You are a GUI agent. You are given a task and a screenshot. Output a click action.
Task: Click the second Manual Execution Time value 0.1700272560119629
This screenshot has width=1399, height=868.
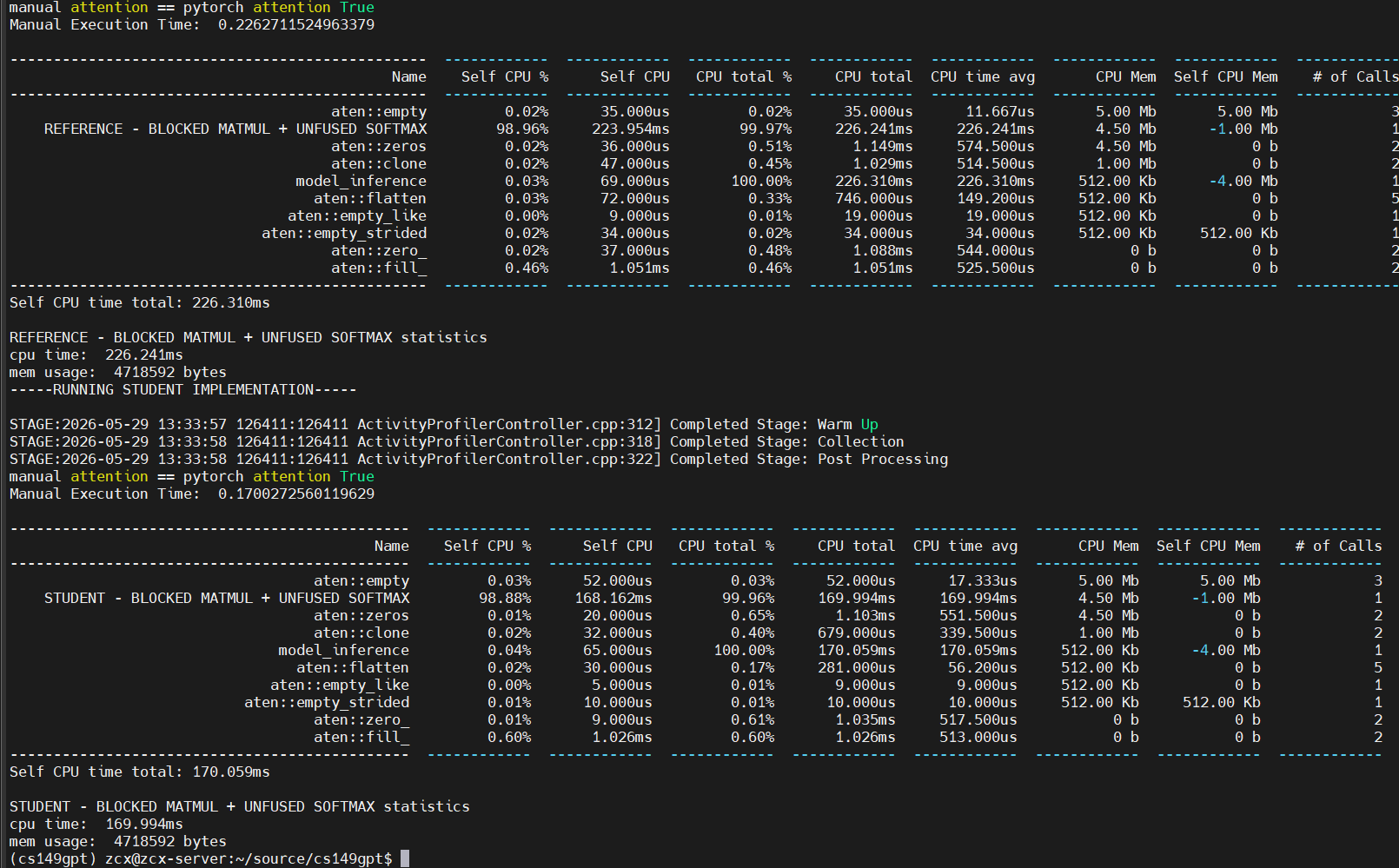pyautogui.click(x=296, y=494)
